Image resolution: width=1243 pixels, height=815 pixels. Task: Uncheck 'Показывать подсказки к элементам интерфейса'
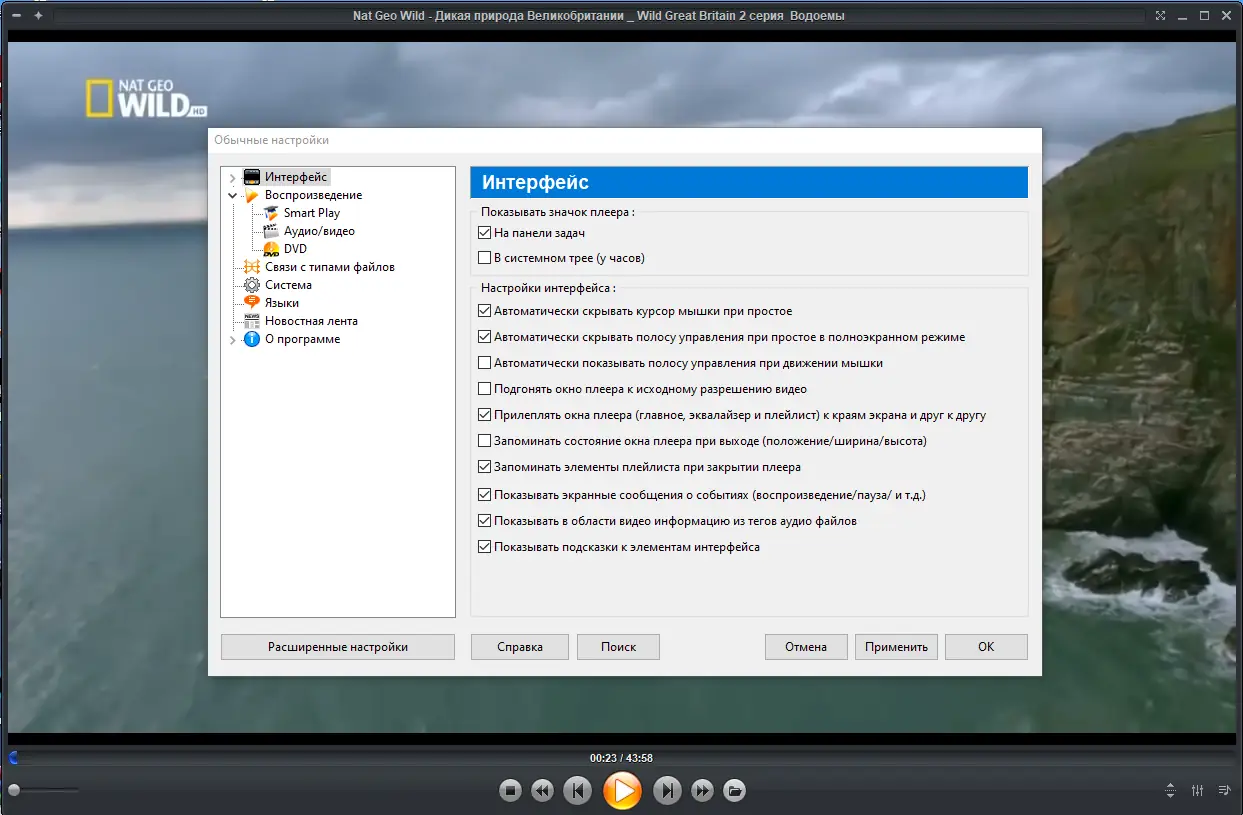click(x=484, y=547)
